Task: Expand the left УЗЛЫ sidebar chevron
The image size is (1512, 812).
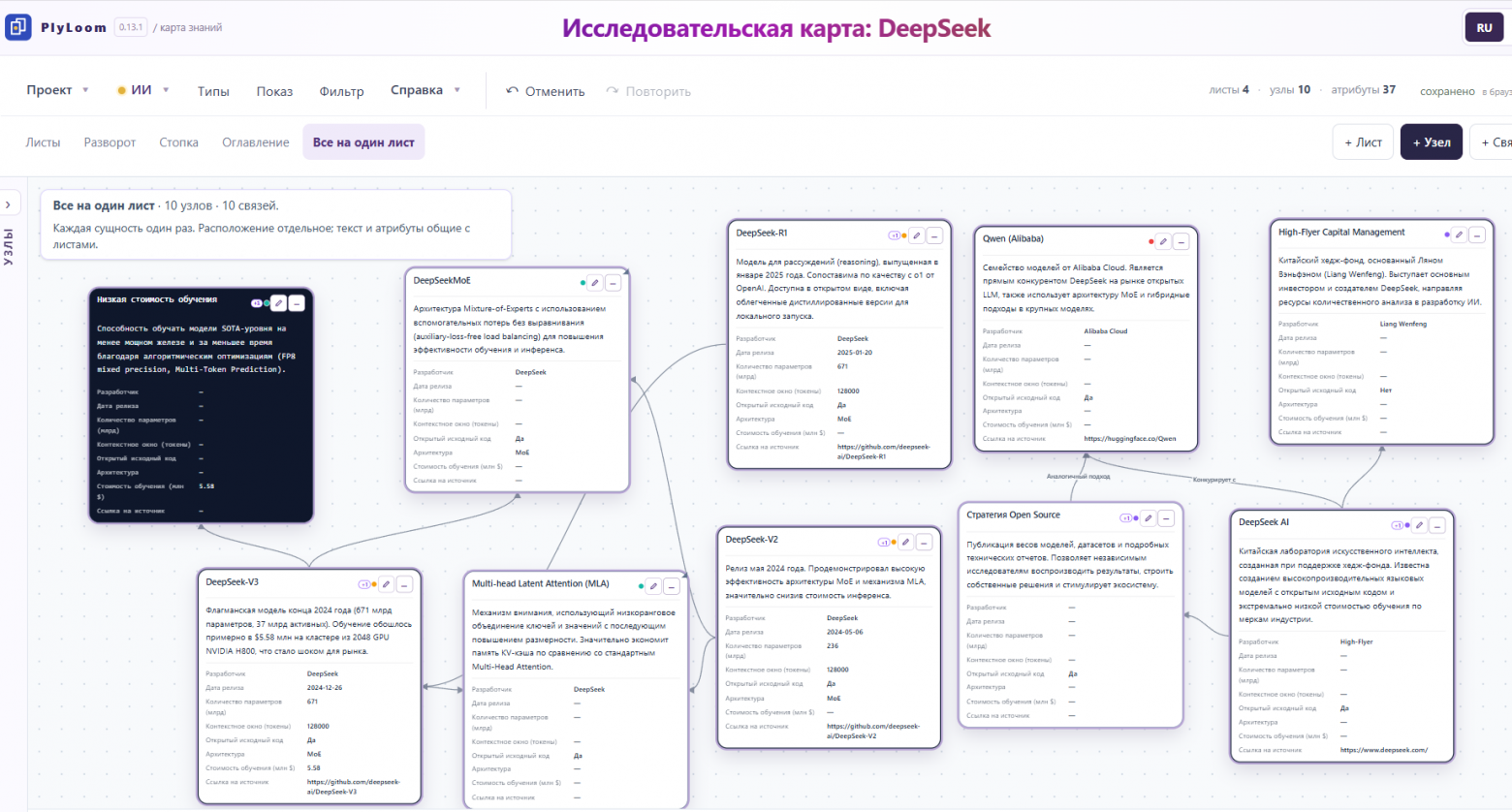Action: (9, 204)
